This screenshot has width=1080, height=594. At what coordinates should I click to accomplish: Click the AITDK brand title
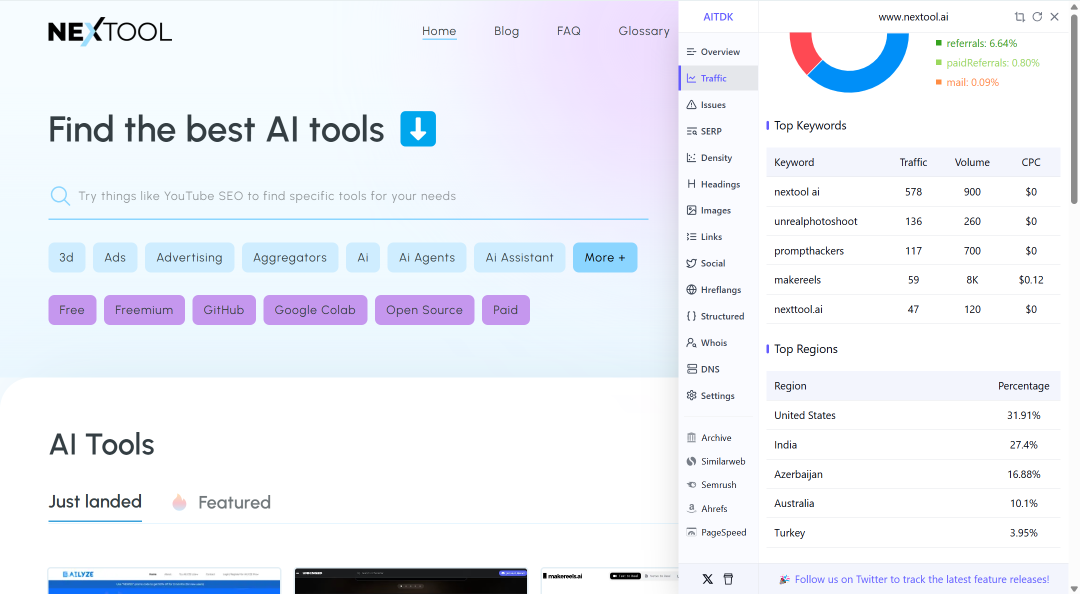tap(718, 17)
